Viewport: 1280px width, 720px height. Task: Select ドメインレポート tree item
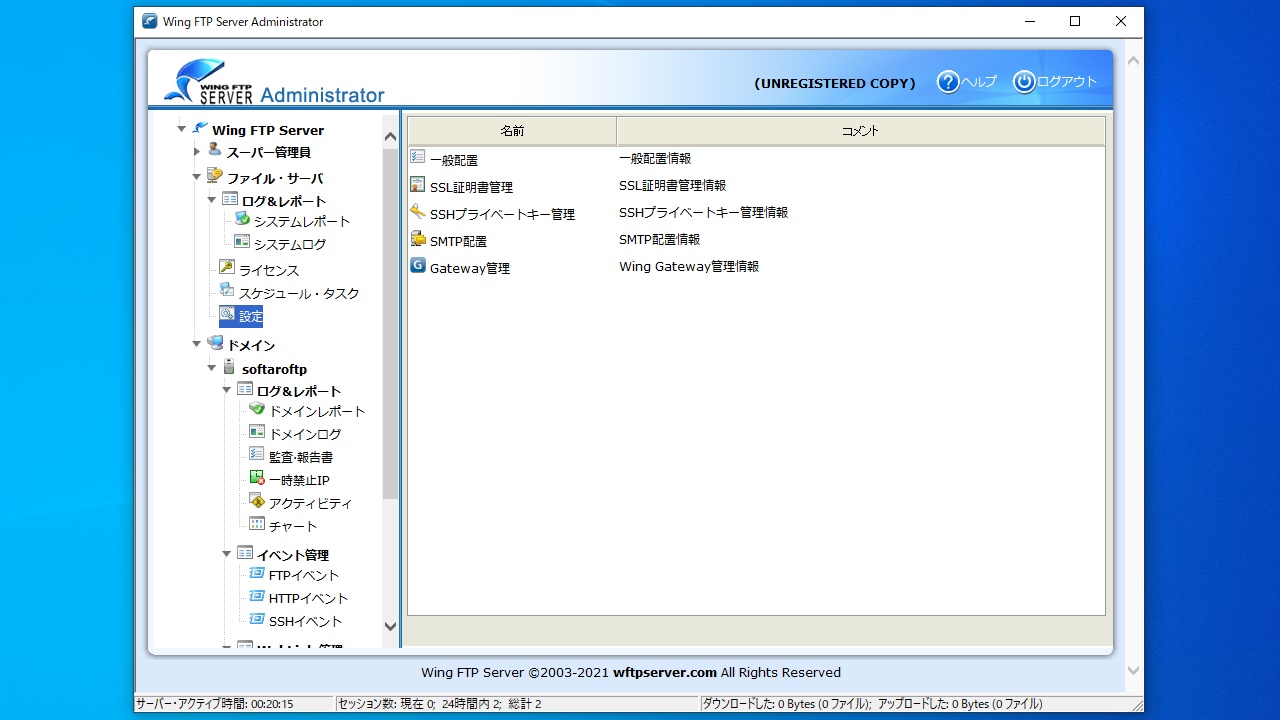[317, 411]
